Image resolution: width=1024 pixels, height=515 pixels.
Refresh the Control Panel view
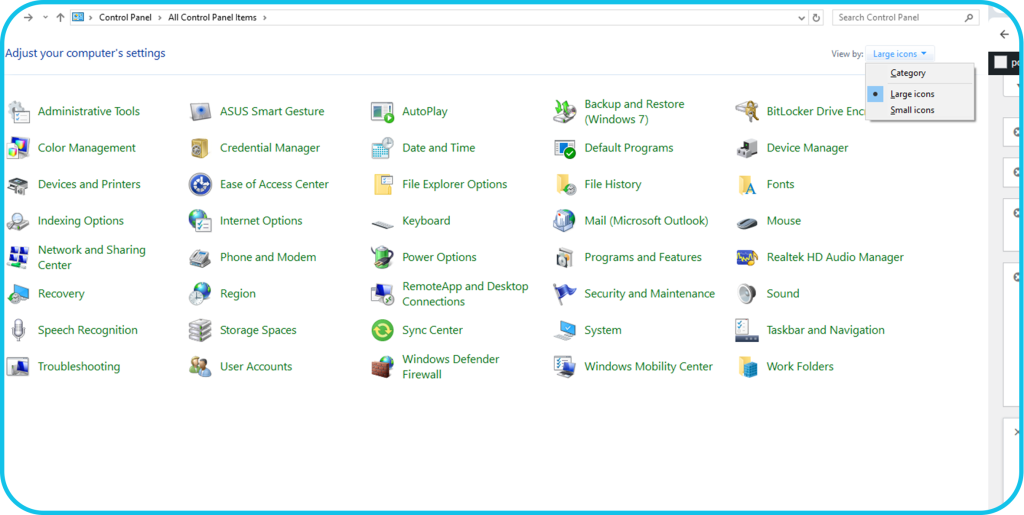(x=816, y=18)
